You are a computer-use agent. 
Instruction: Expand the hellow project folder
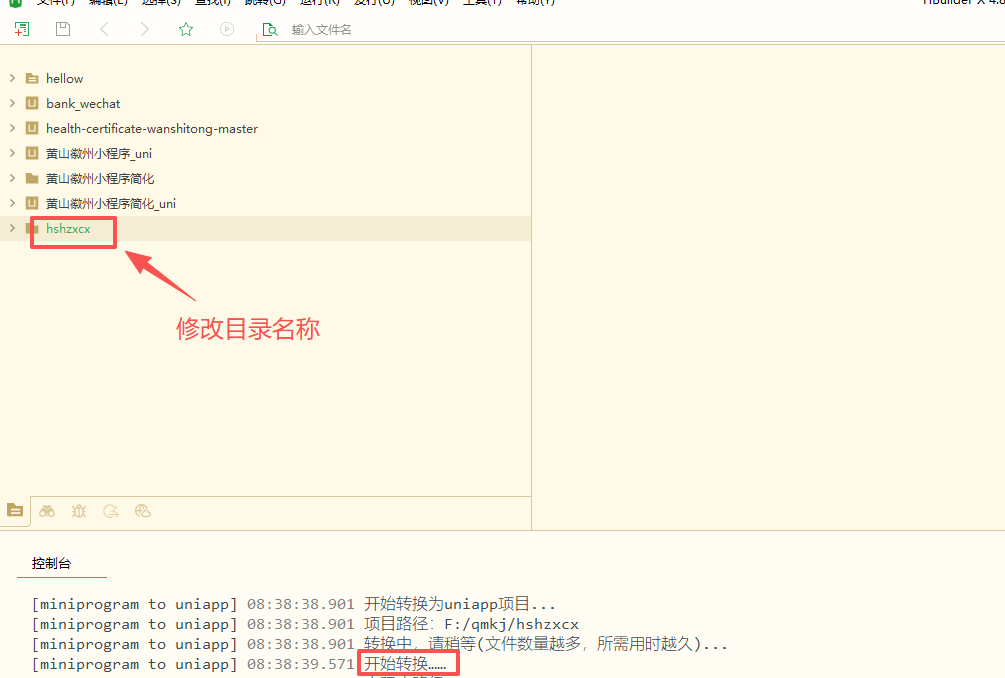(12, 78)
